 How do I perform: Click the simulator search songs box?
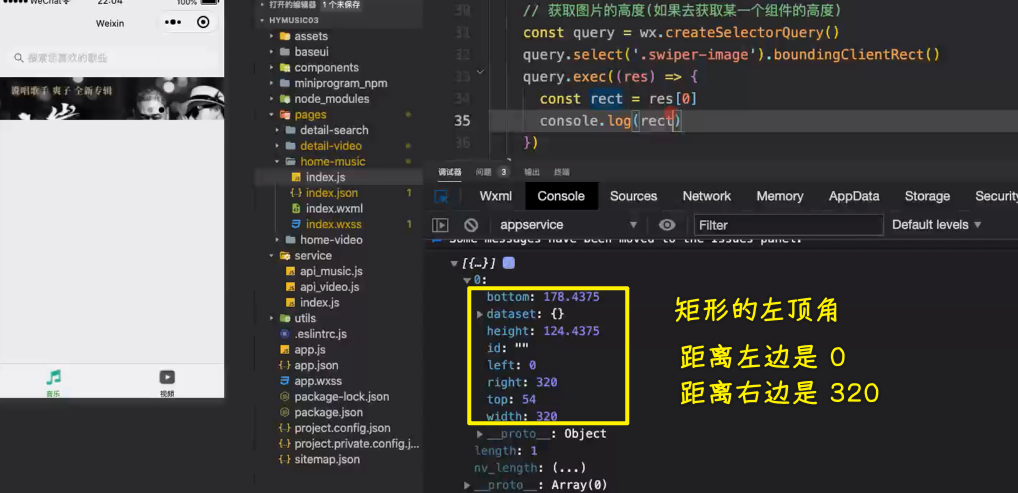click(112, 58)
